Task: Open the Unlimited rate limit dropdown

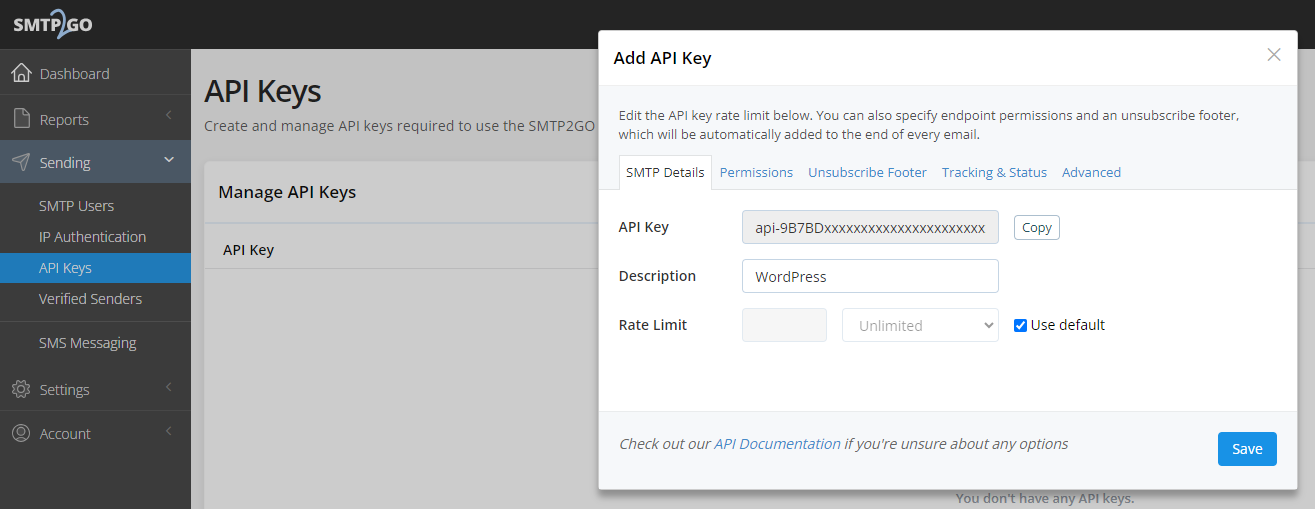Action: 920,325
